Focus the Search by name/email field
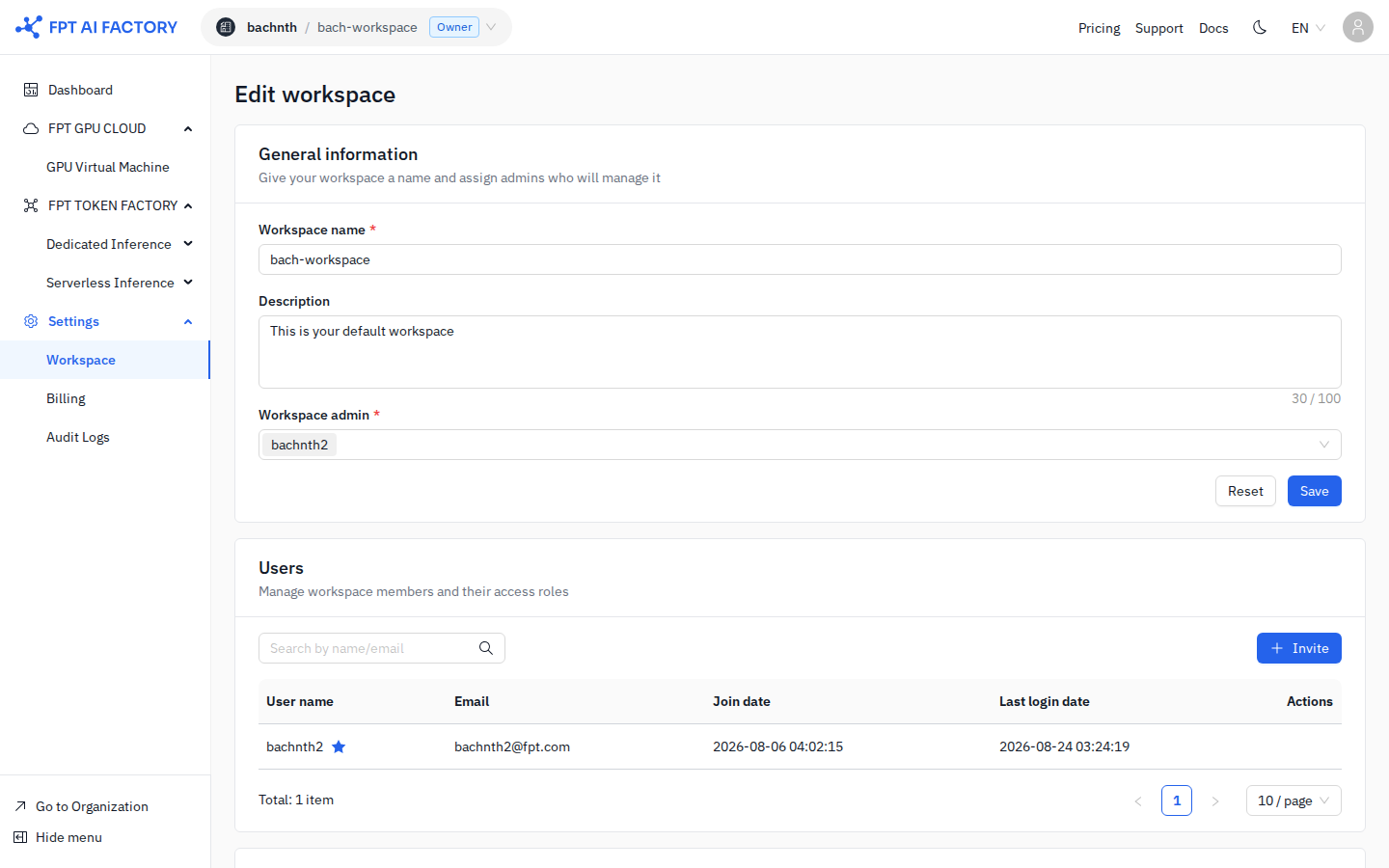The image size is (1389, 868). point(382,648)
